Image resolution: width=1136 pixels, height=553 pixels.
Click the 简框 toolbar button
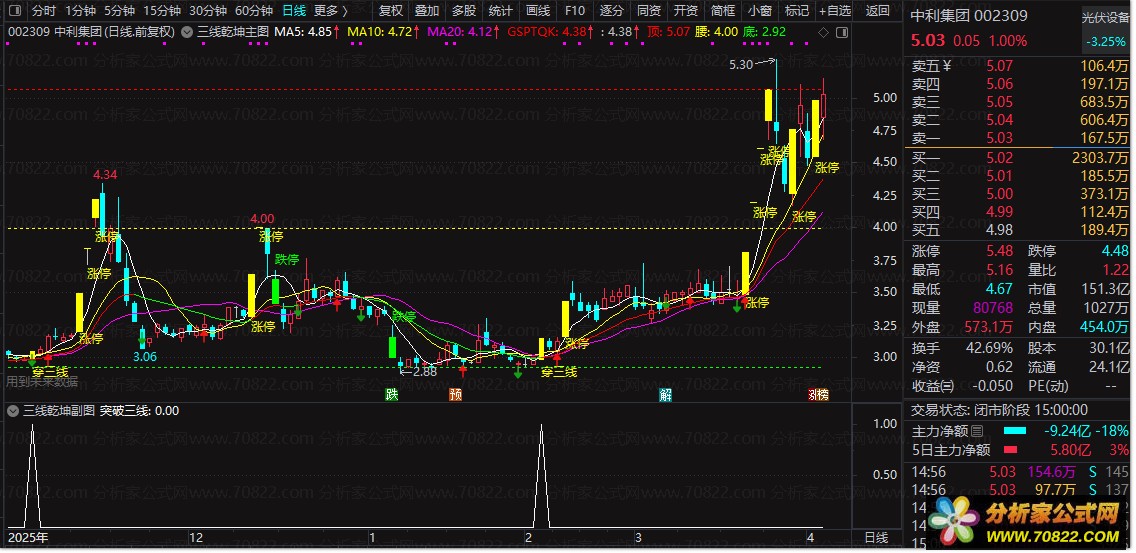coord(722,11)
